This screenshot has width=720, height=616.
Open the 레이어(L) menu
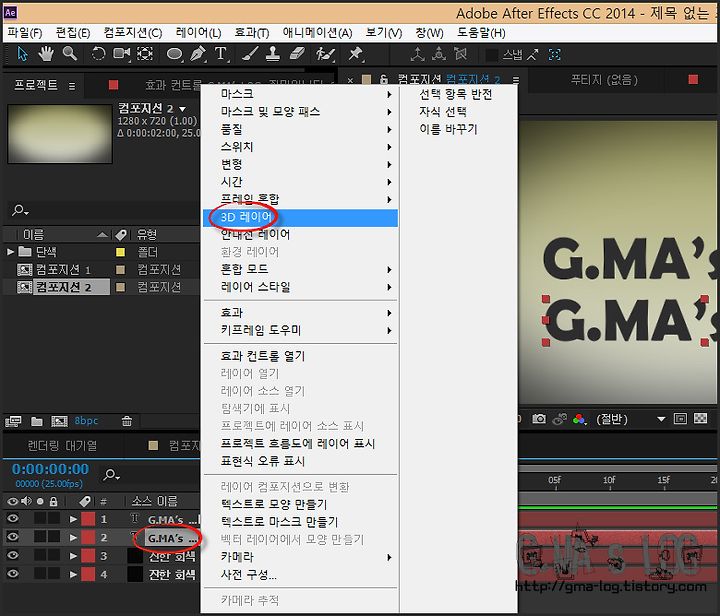click(198, 33)
